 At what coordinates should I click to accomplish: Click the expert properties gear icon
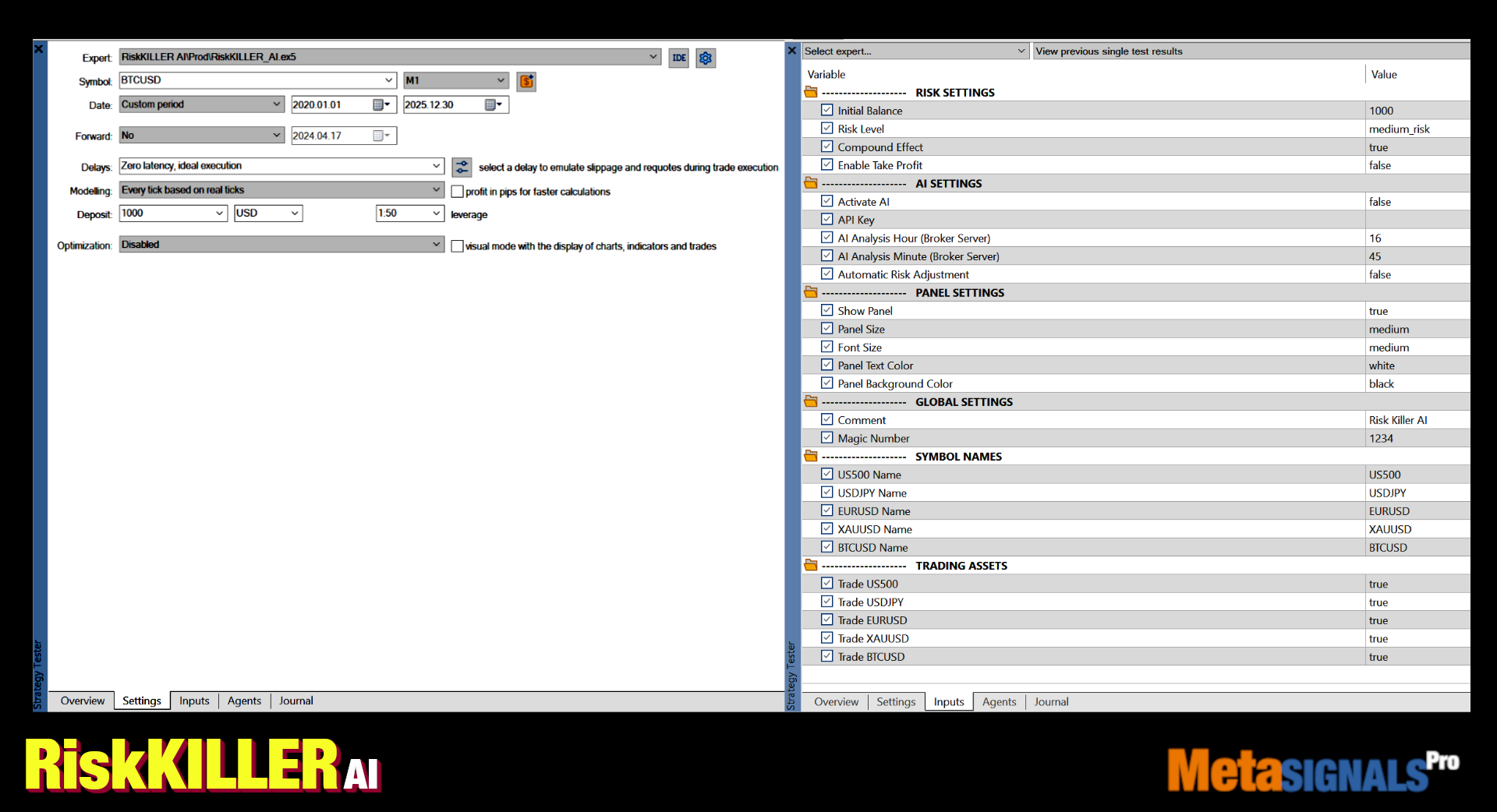[706, 58]
